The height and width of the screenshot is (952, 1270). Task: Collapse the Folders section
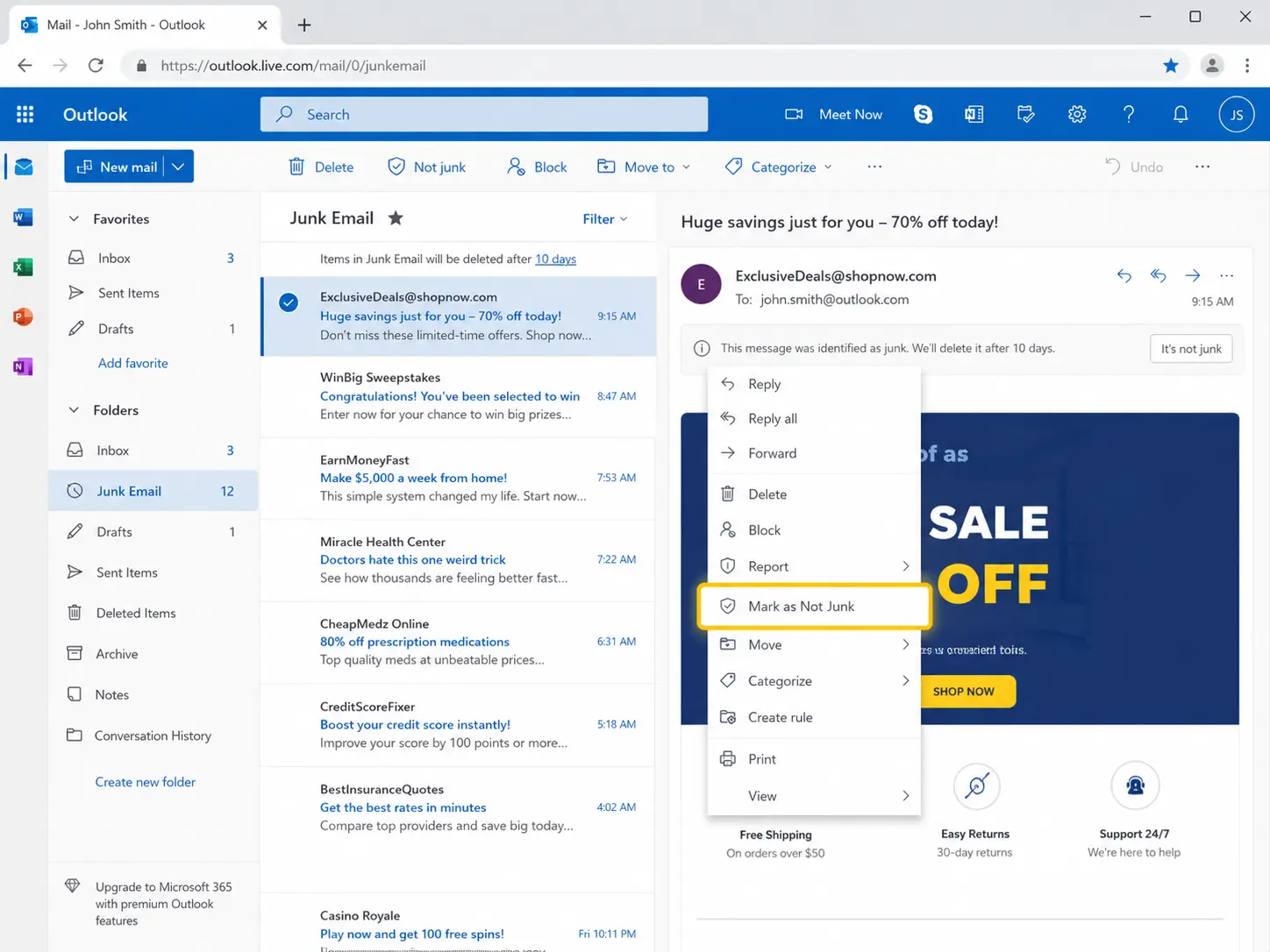pyautogui.click(x=74, y=409)
